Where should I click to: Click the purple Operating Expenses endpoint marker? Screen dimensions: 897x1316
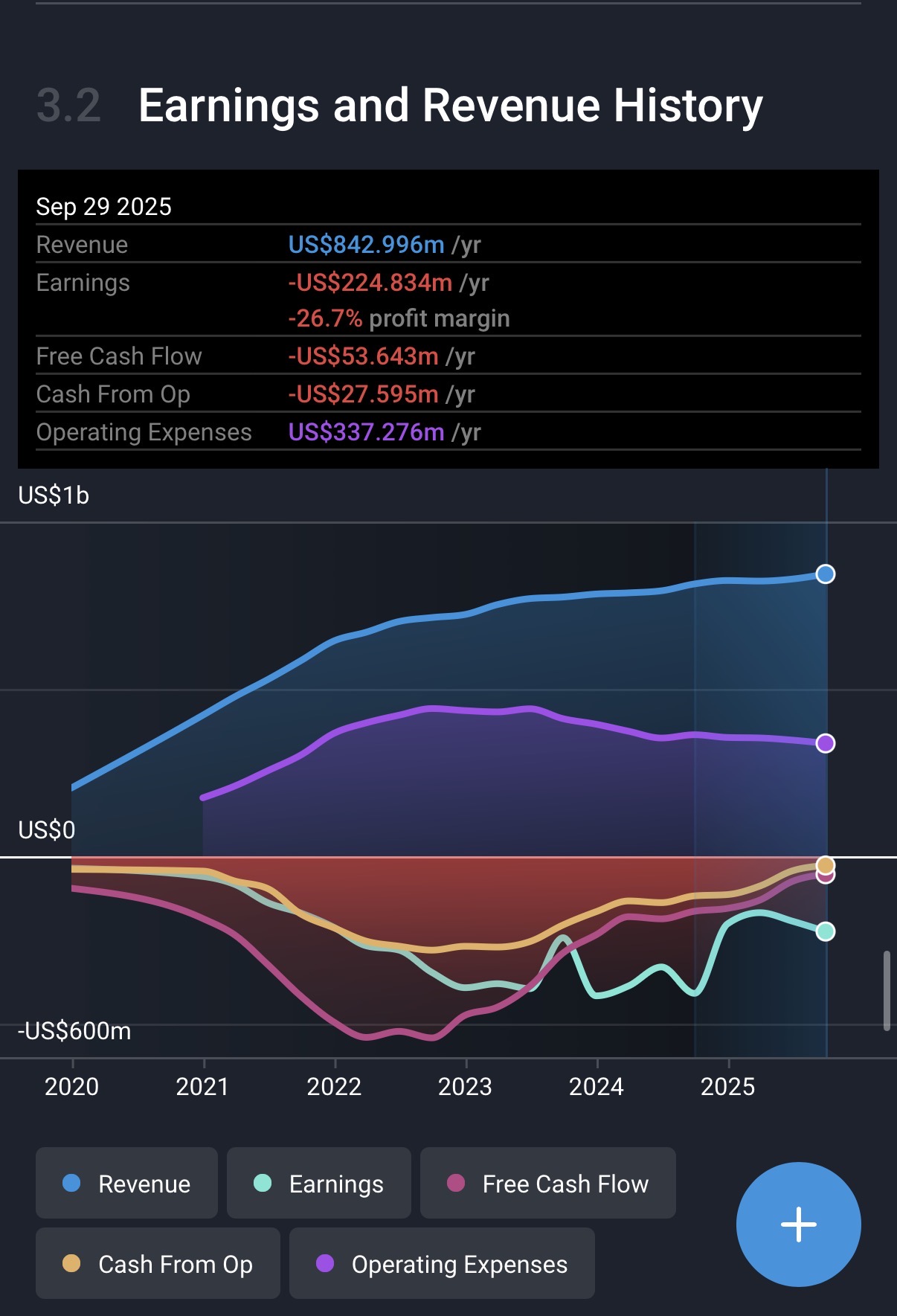coord(825,743)
